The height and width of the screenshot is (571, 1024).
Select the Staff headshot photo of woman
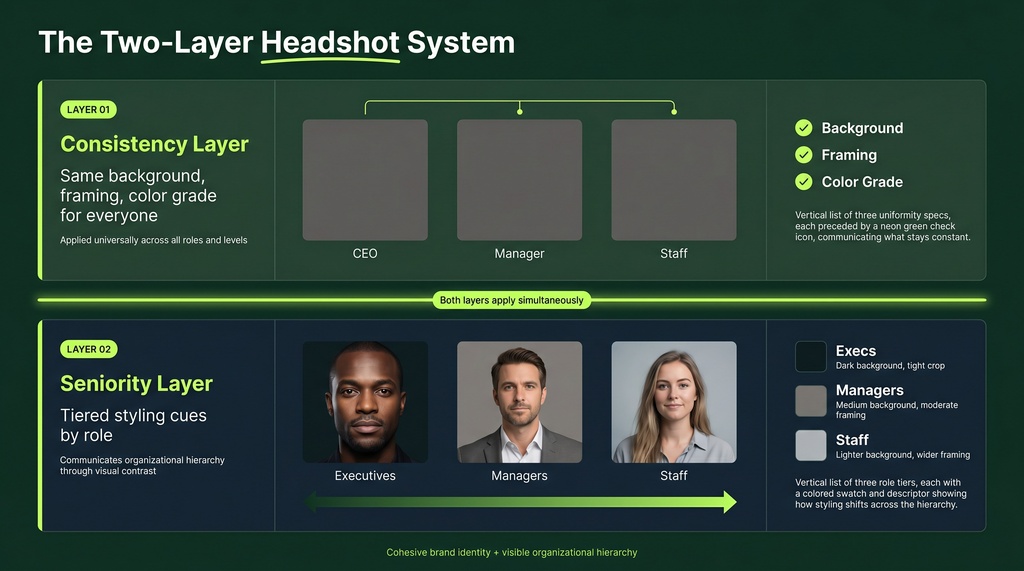tap(674, 402)
